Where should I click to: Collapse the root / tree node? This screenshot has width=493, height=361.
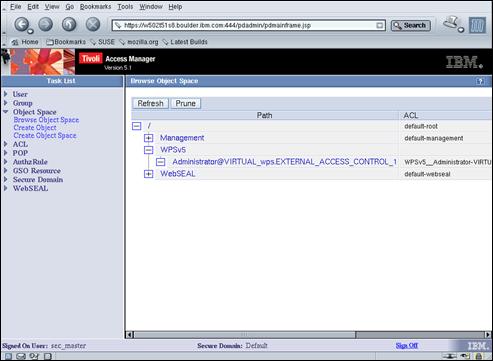[137, 126]
